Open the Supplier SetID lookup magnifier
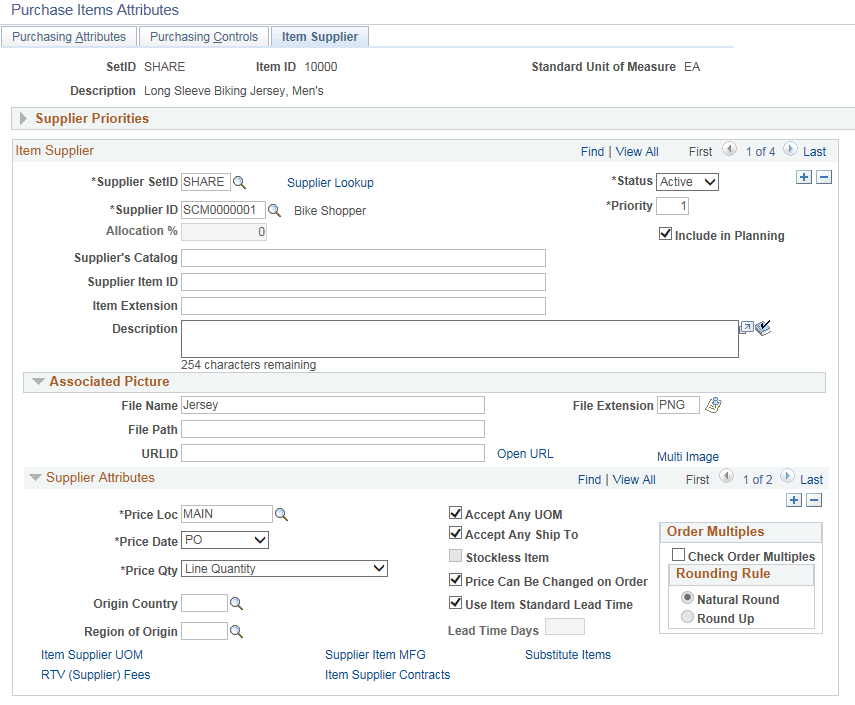Viewport: 855px width, 705px height. (239, 182)
